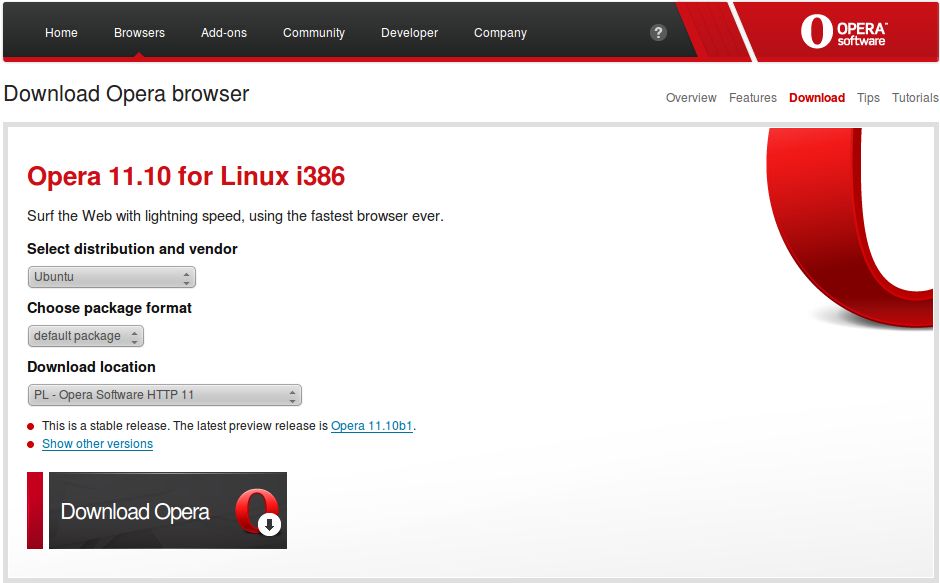Open the Browsers menu item
The height and width of the screenshot is (583, 940).
[139, 33]
